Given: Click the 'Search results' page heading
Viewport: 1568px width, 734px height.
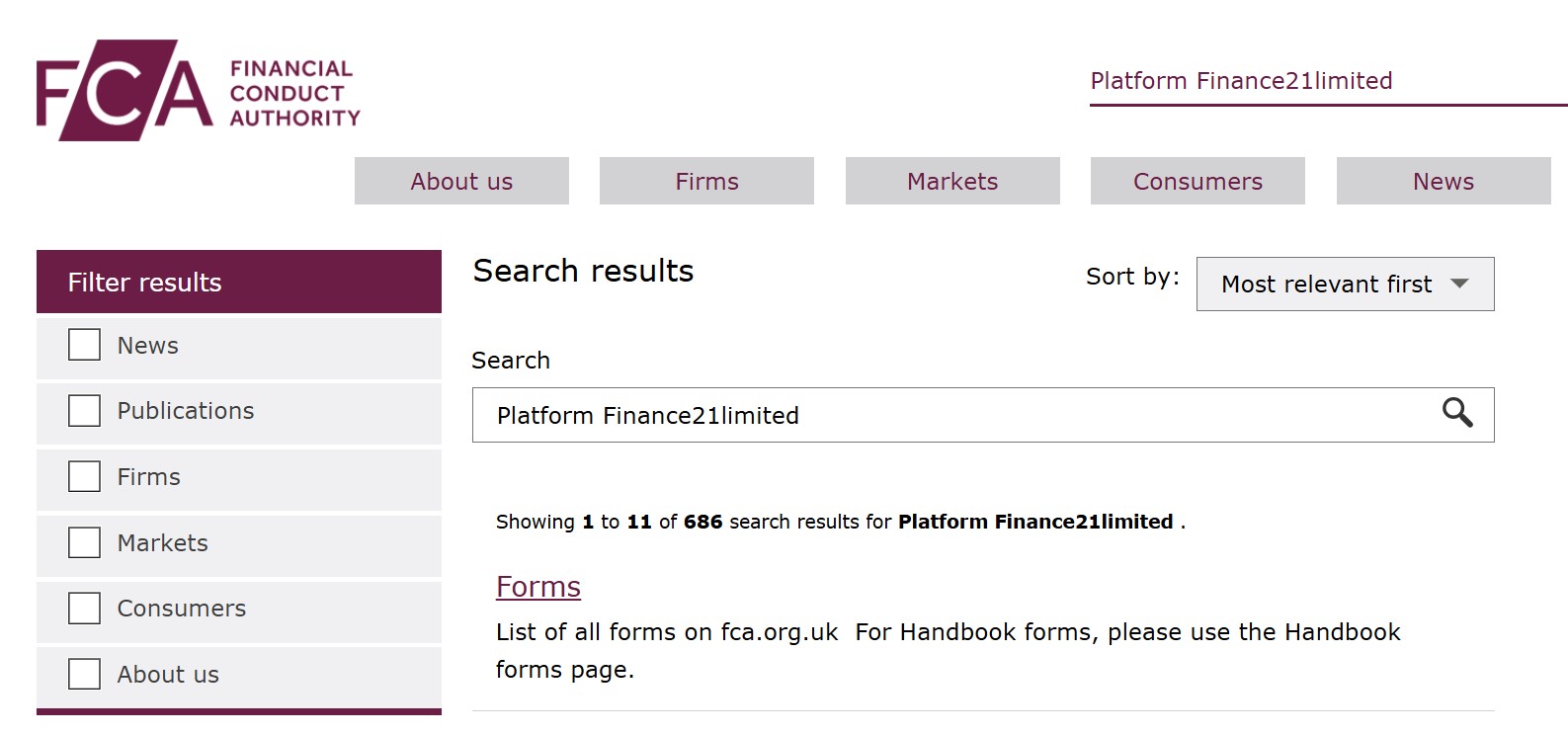Looking at the screenshot, I should click(583, 271).
